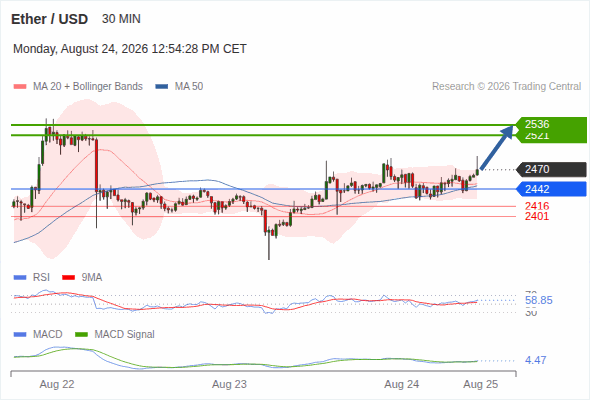Click the blue MACD legend swatch
The width and height of the screenshot is (590, 400).
pyautogui.click(x=20, y=335)
